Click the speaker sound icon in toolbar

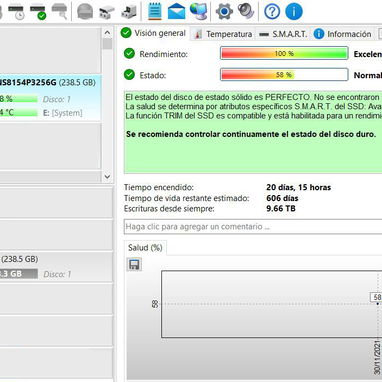tap(246, 11)
